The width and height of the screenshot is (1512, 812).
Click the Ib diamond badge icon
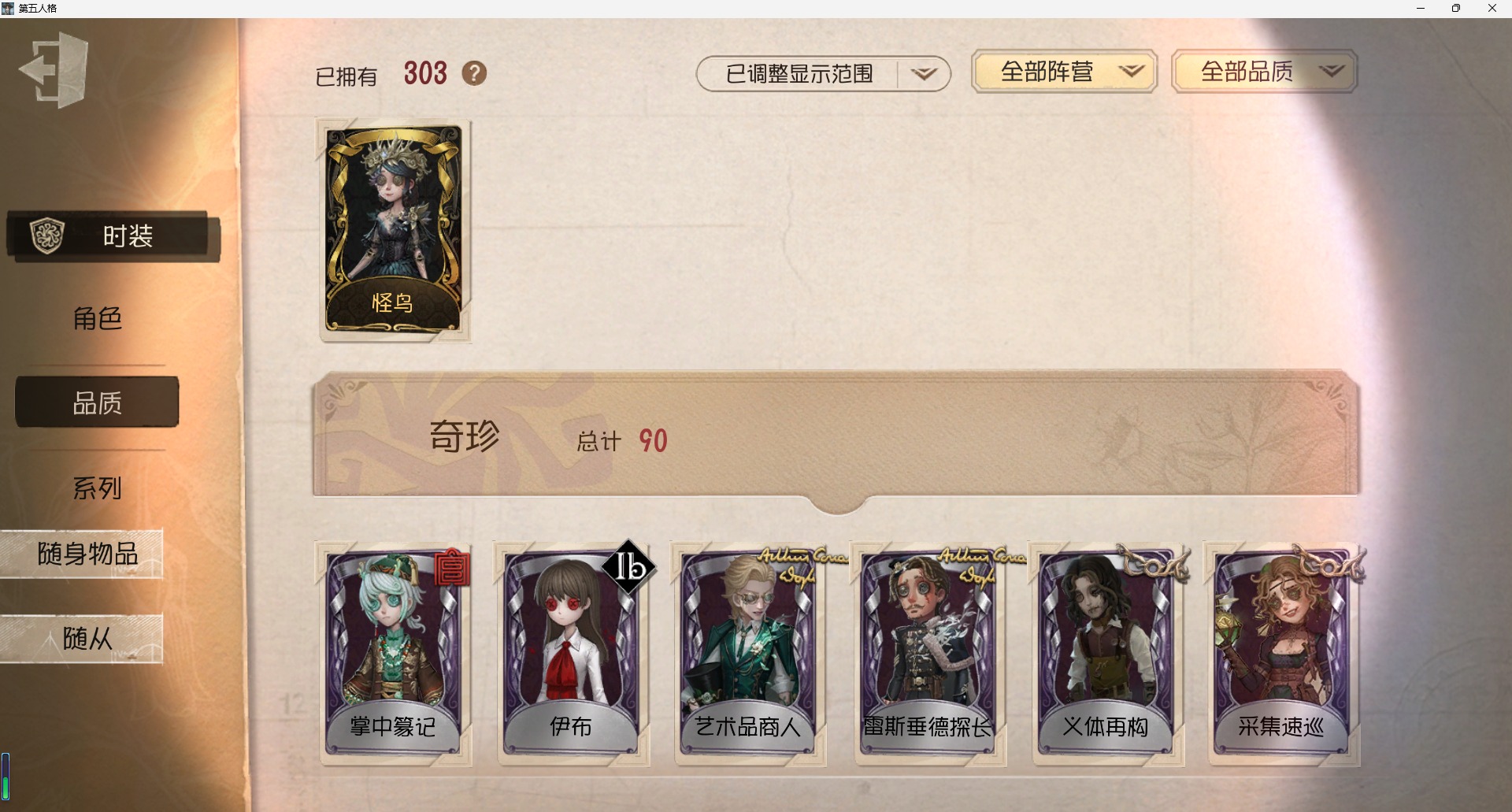point(628,566)
